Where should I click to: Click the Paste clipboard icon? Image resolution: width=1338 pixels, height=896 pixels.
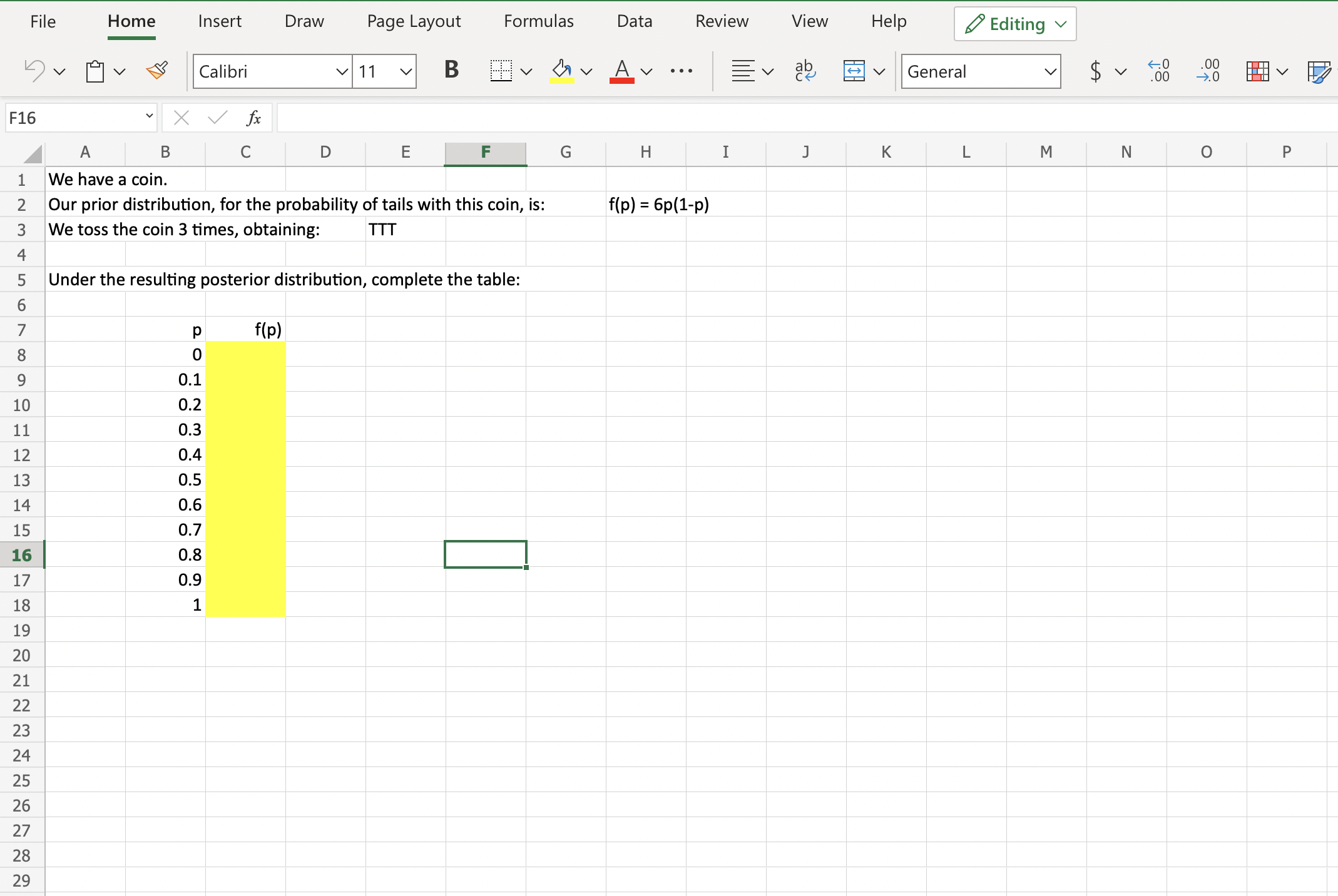(x=95, y=71)
